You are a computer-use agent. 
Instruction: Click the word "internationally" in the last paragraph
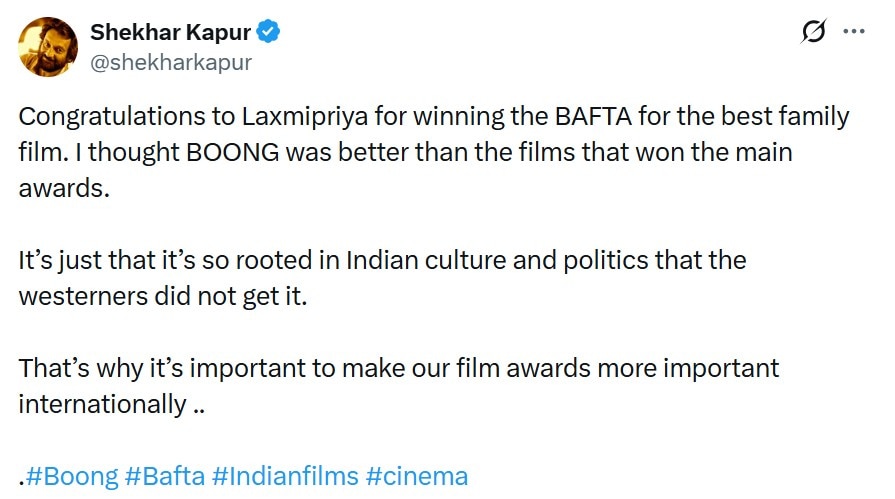[102, 404]
